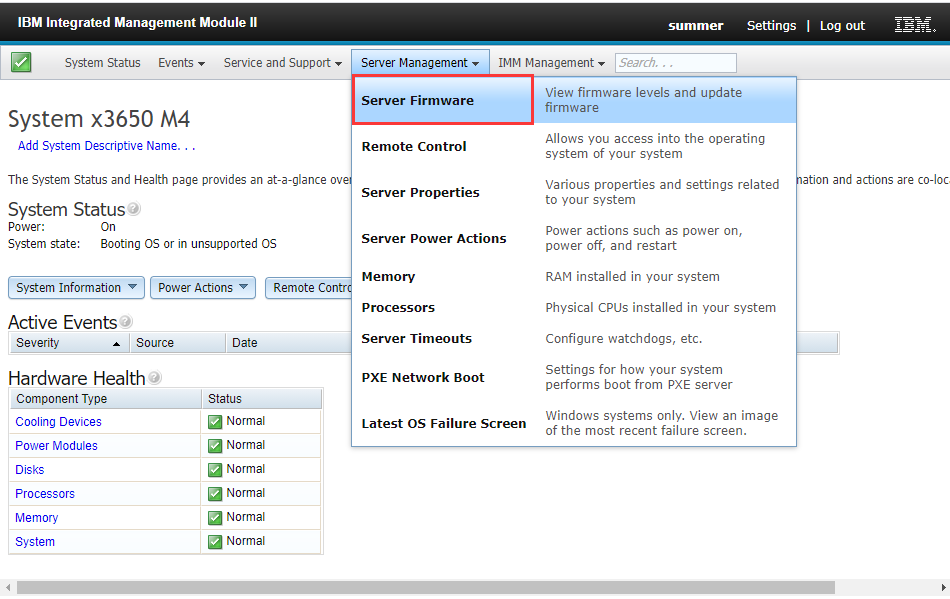Click the help icon beside Hardware Health heading
The width and height of the screenshot is (950, 599).
(x=154, y=377)
